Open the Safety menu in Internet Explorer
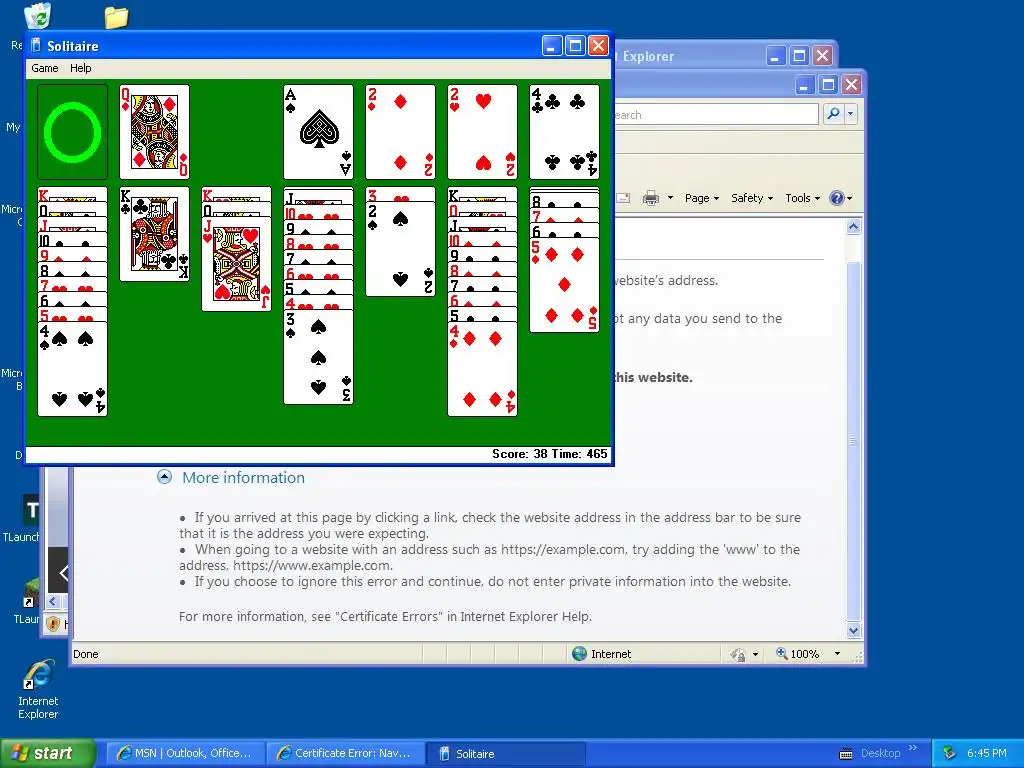1024x768 pixels. [752, 198]
